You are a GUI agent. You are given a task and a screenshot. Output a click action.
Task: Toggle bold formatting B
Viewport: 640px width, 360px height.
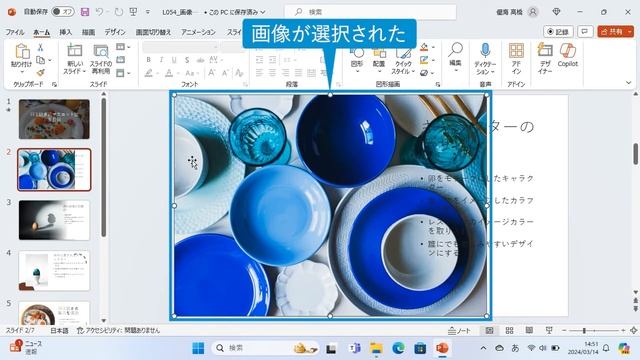149,60
